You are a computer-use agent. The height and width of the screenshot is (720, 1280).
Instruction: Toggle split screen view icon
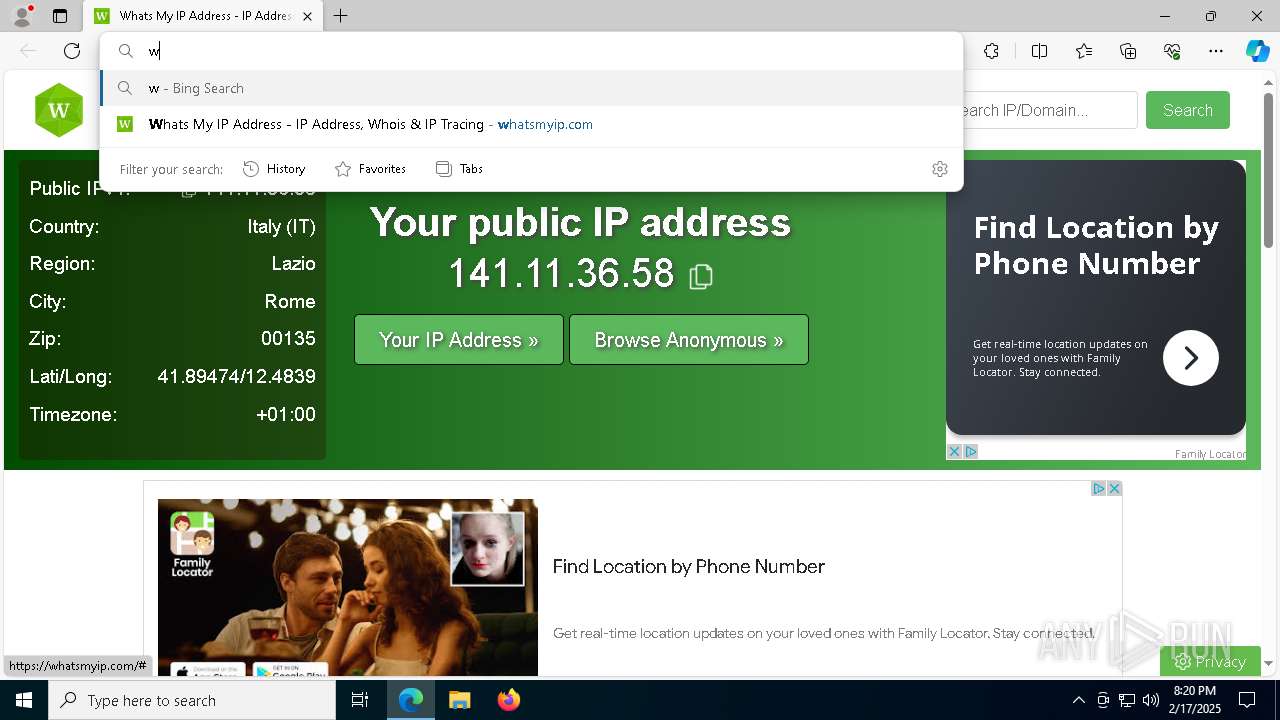click(x=1039, y=51)
